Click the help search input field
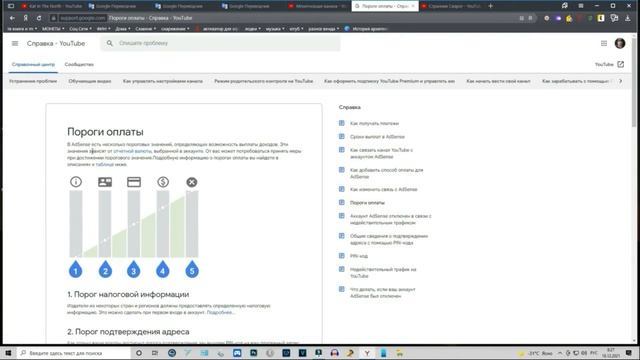Image resolution: width=640 pixels, height=360 pixels. pos(220,43)
